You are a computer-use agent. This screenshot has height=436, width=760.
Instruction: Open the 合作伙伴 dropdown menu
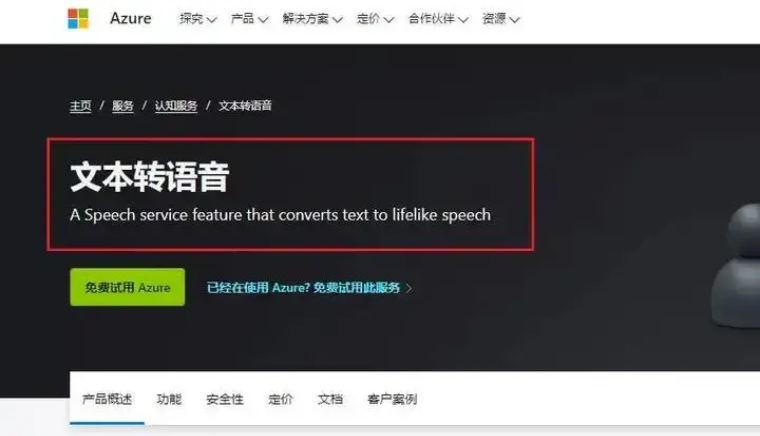click(438, 19)
